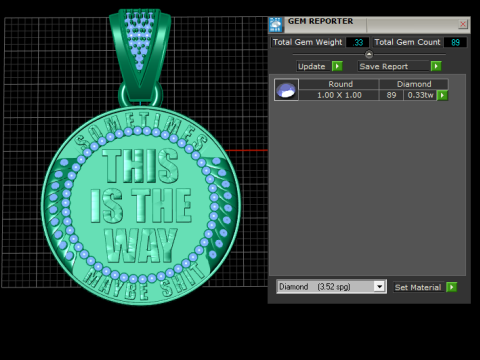Click the 'GEM REPORTER' title text
480x360 pixels.
320,21
